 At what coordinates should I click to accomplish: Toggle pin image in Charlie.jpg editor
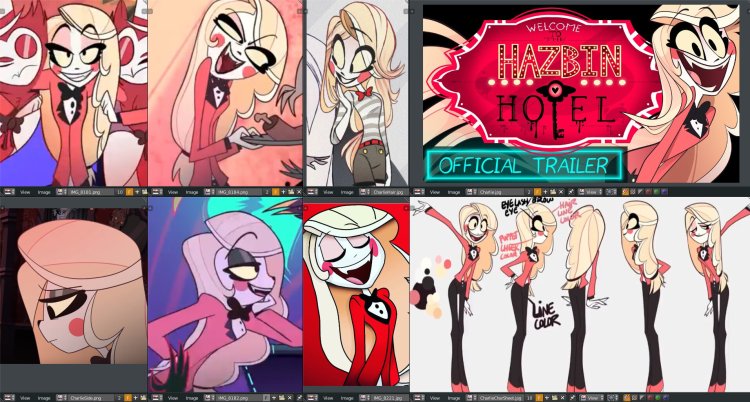[x=571, y=191]
